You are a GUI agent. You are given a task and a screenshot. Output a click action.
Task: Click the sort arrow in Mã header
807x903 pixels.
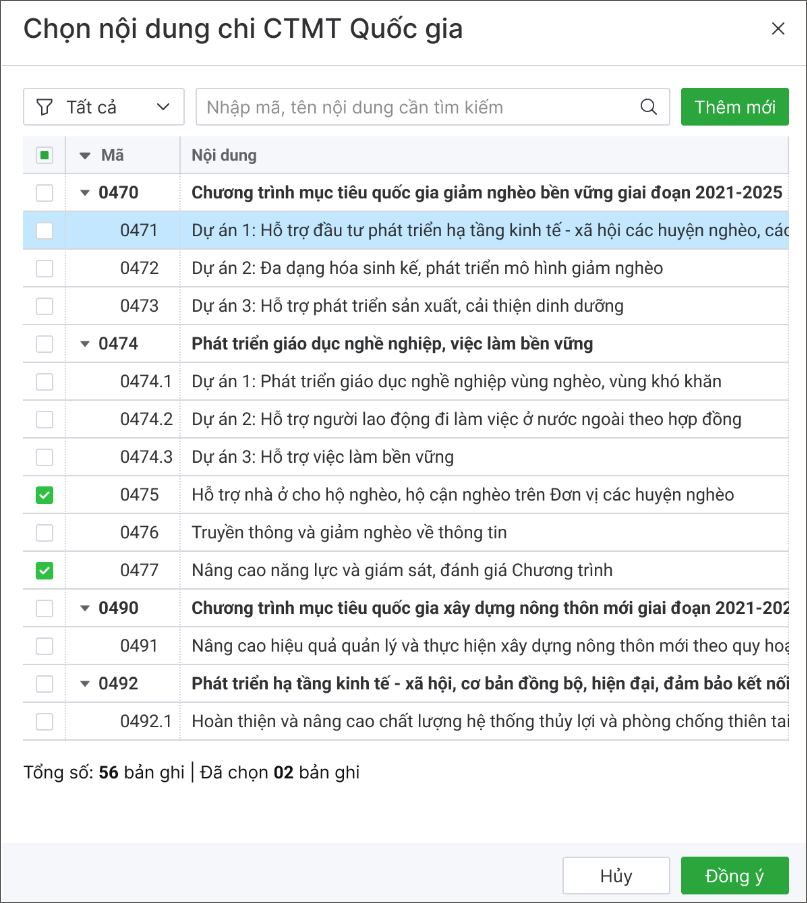(85, 155)
